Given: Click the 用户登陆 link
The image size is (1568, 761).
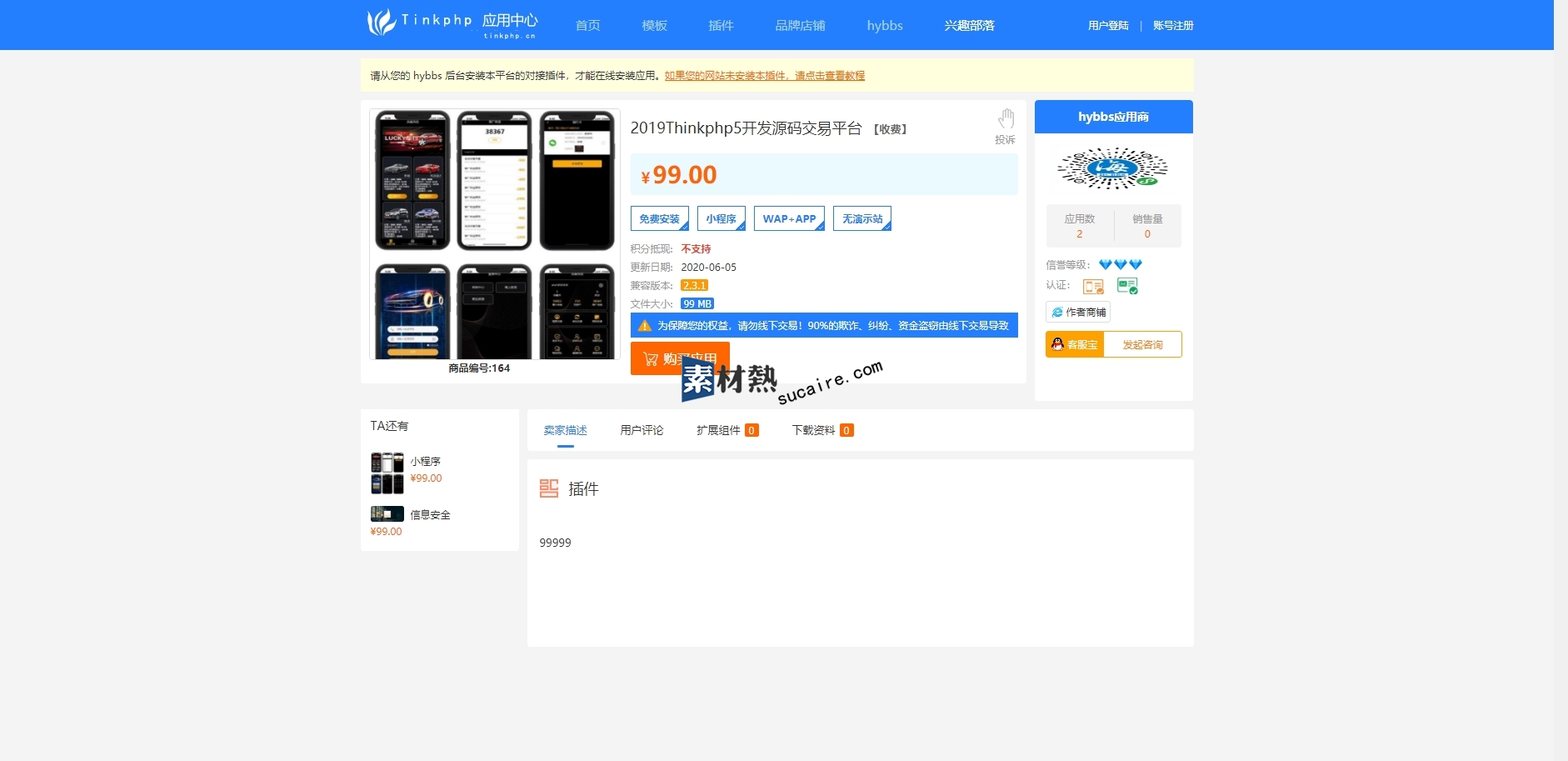Looking at the screenshot, I should (1108, 26).
